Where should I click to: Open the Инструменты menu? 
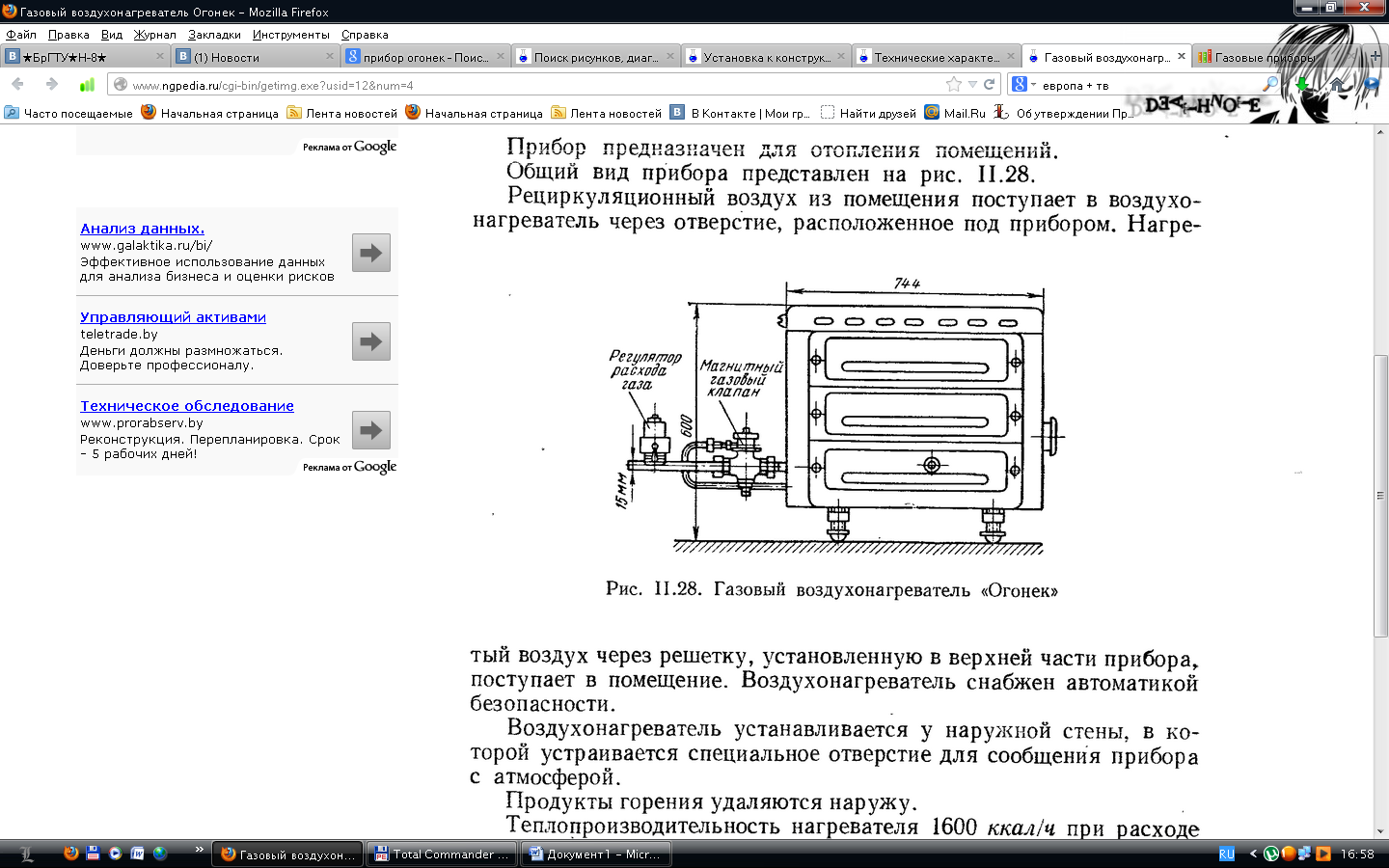(290, 35)
